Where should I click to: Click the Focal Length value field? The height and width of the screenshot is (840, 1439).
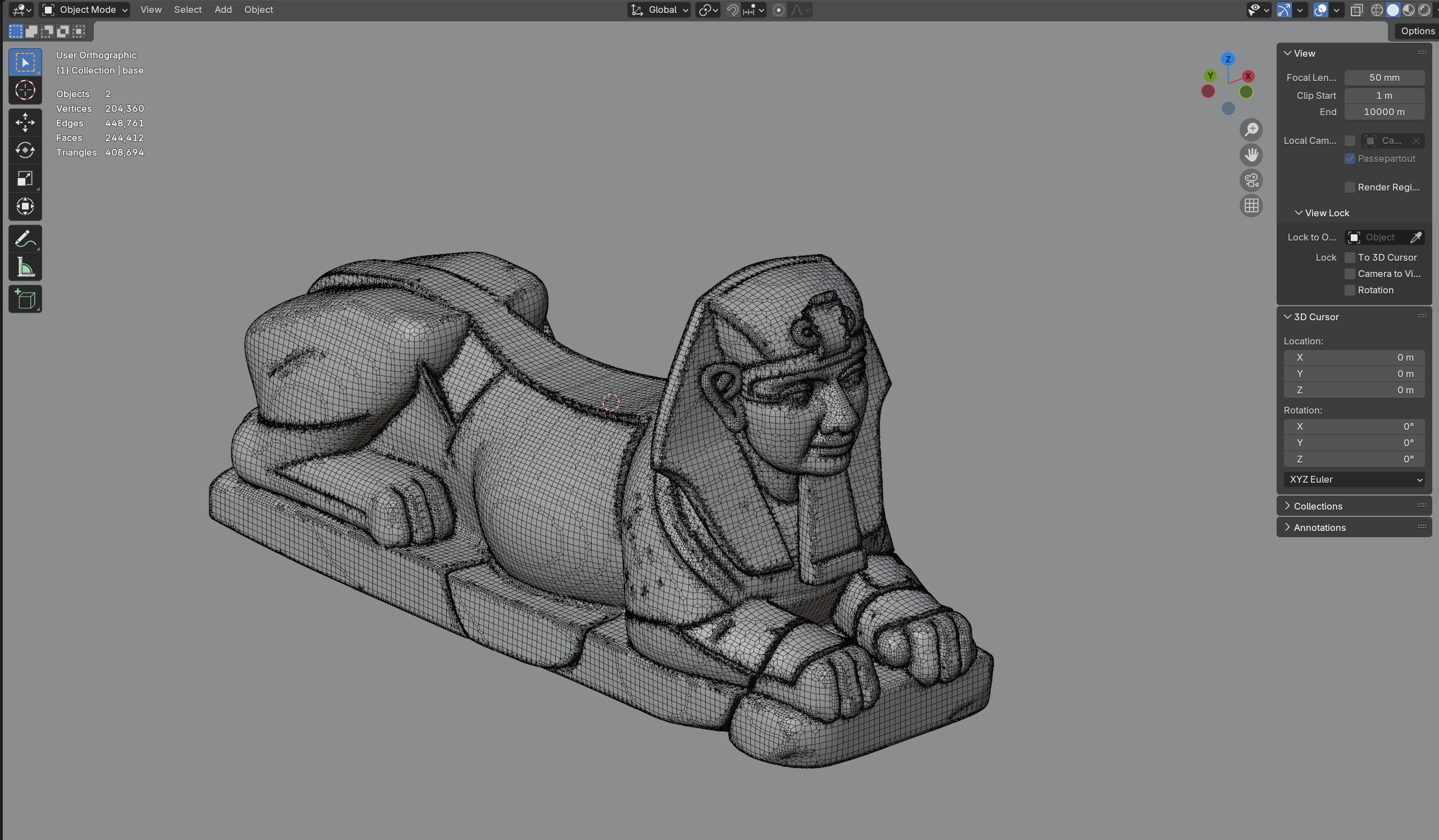pos(1383,78)
